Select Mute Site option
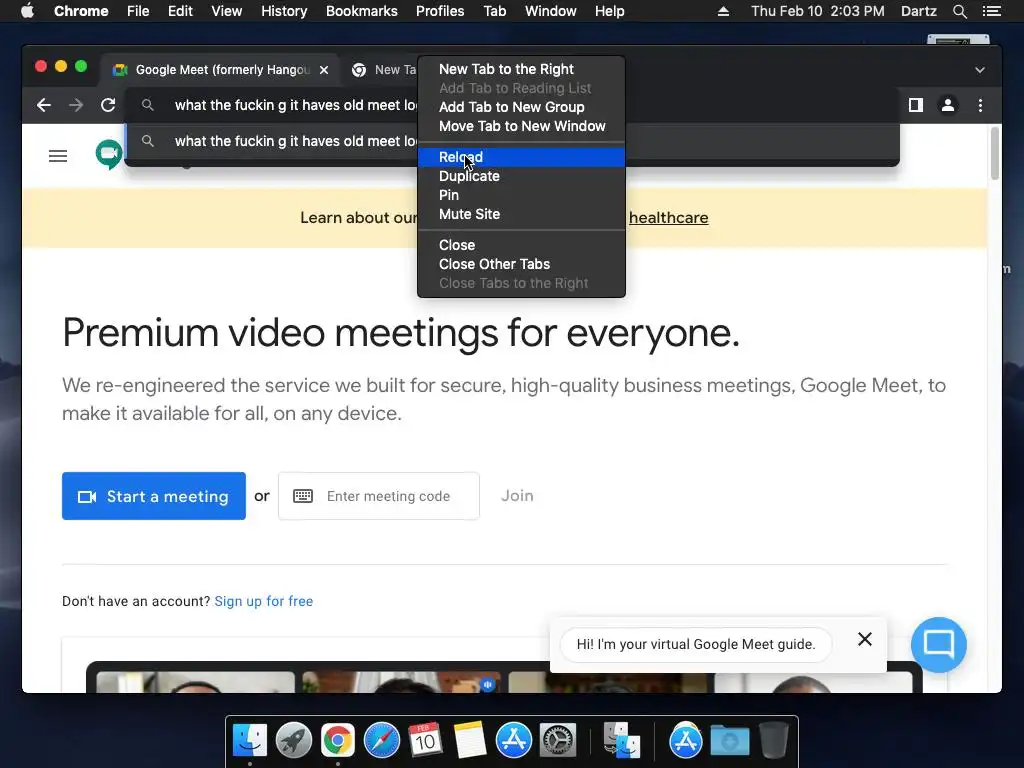Image resolution: width=1024 pixels, height=768 pixels. coord(521,214)
